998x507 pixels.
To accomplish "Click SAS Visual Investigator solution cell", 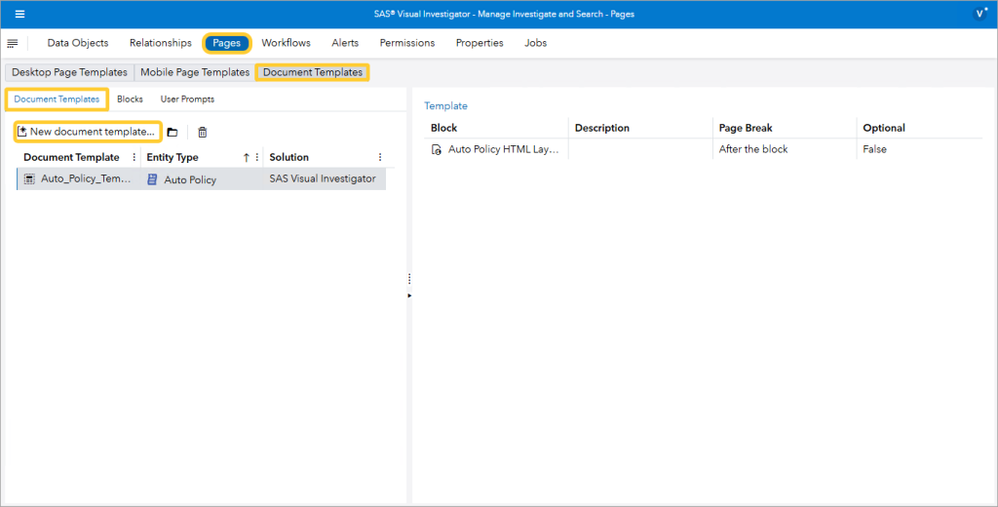I will pyautogui.click(x=323, y=179).
